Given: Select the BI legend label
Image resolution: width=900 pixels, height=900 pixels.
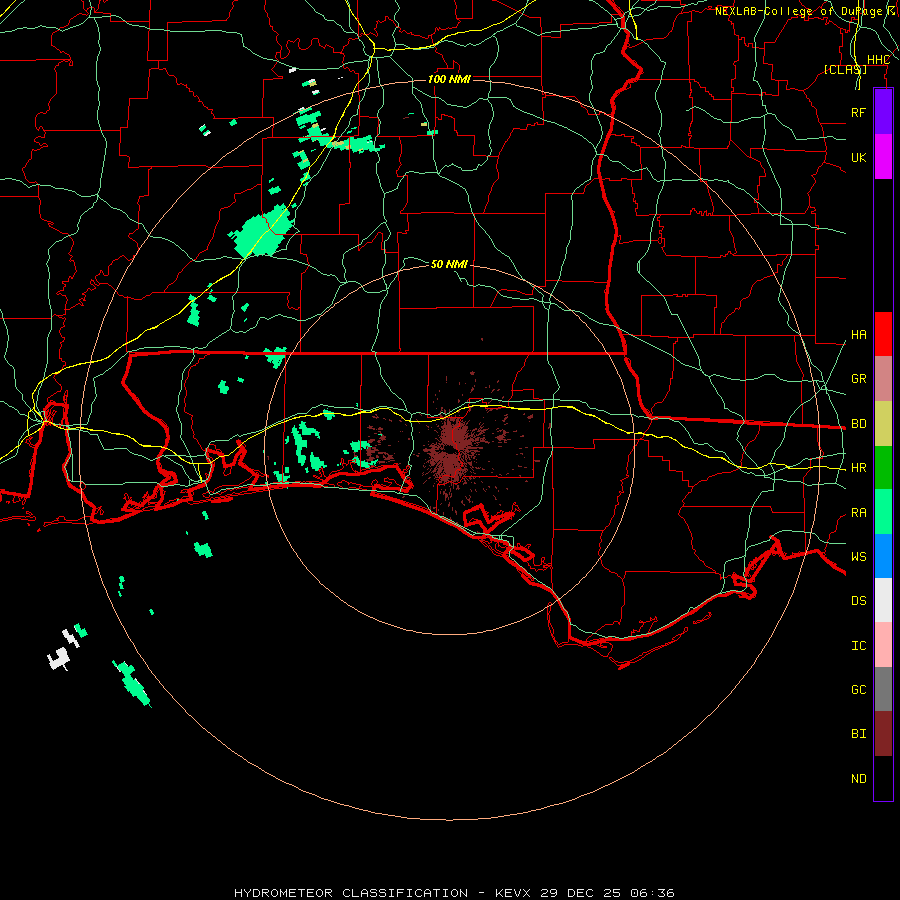Looking at the screenshot, I should click(858, 734).
